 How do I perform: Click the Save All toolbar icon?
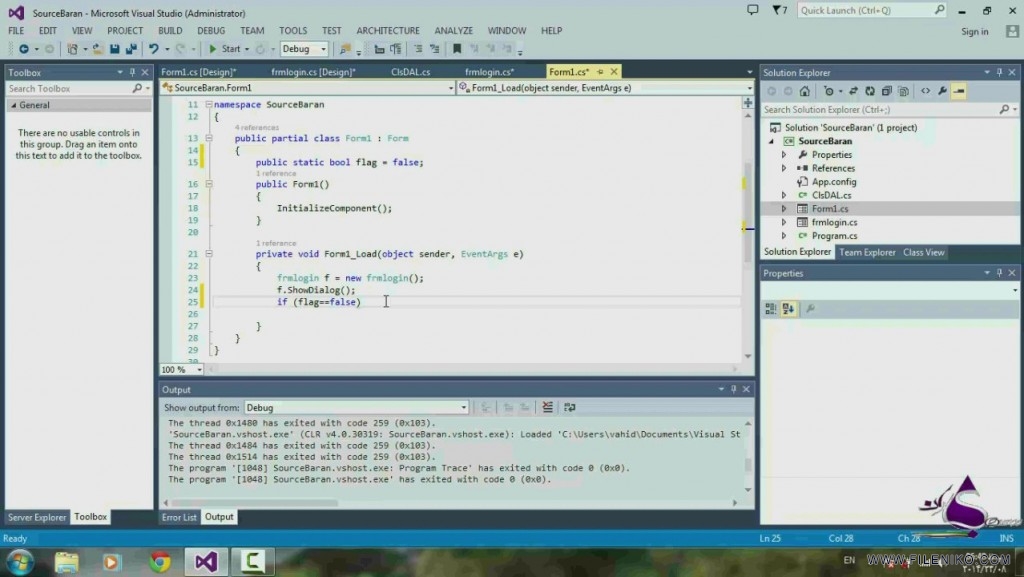pyautogui.click(x=131, y=49)
